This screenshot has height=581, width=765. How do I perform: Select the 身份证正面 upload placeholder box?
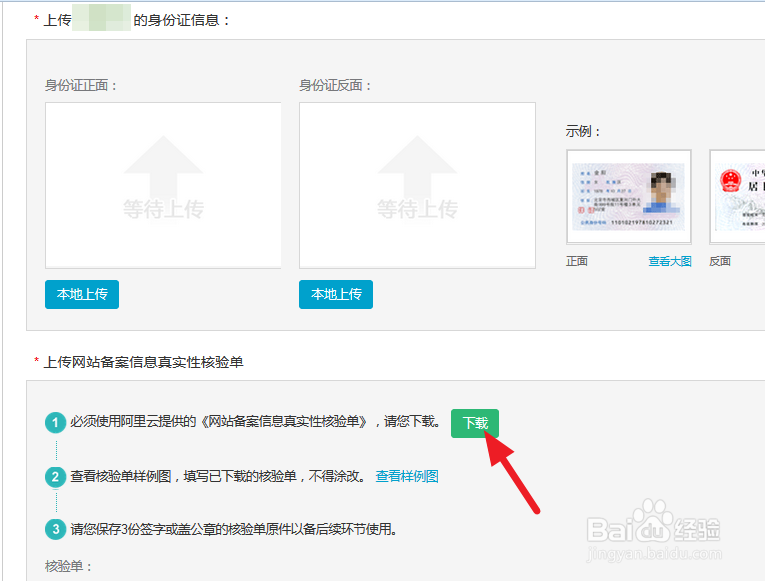click(x=163, y=185)
